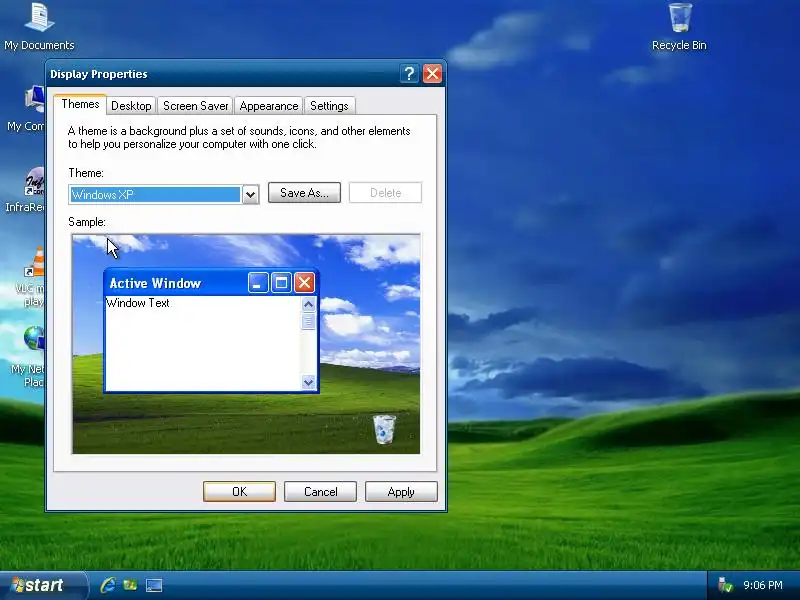Click the sample scrollbar down arrow

coord(308,382)
